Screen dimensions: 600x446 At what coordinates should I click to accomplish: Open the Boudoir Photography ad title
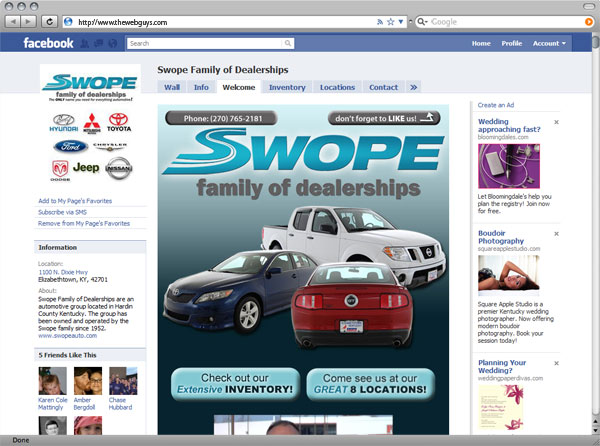tap(501, 237)
